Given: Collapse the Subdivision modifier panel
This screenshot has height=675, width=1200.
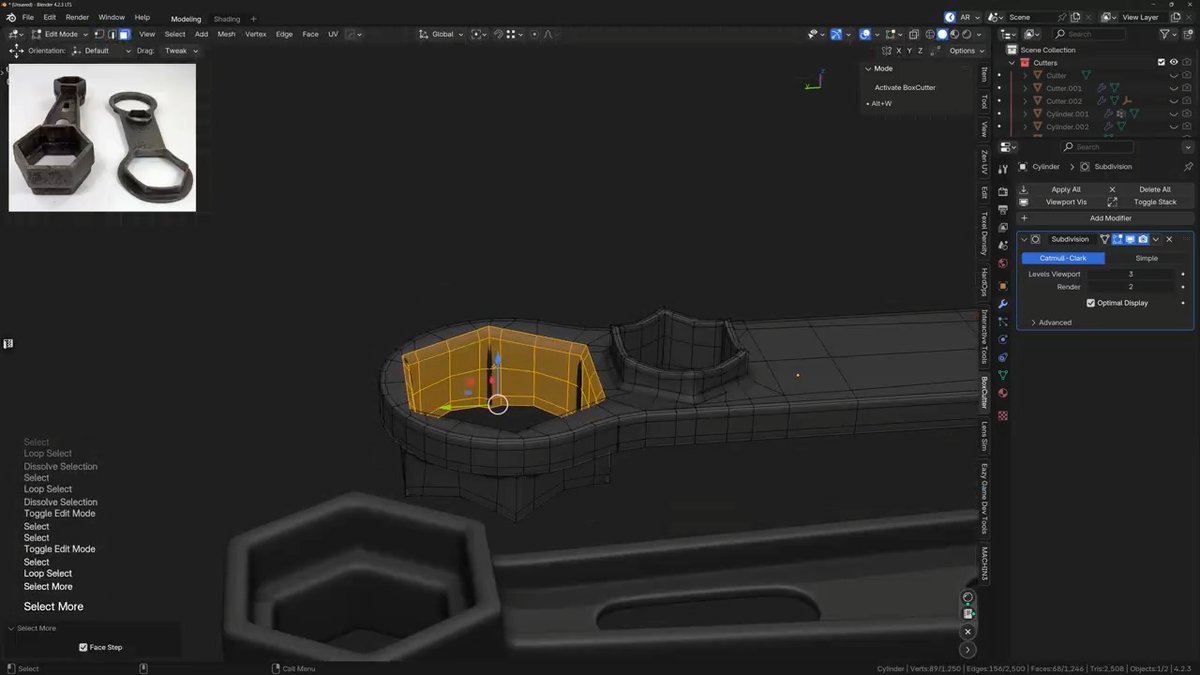Looking at the screenshot, I should point(1024,239).
